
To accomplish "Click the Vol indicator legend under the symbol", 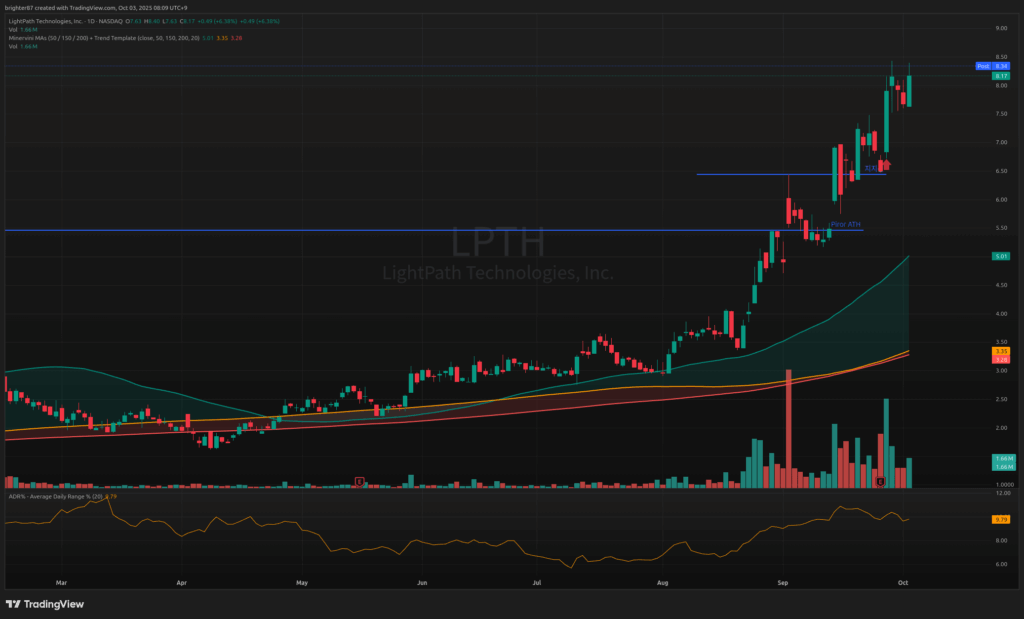I will pyautogui.click(x=20, y=30).
